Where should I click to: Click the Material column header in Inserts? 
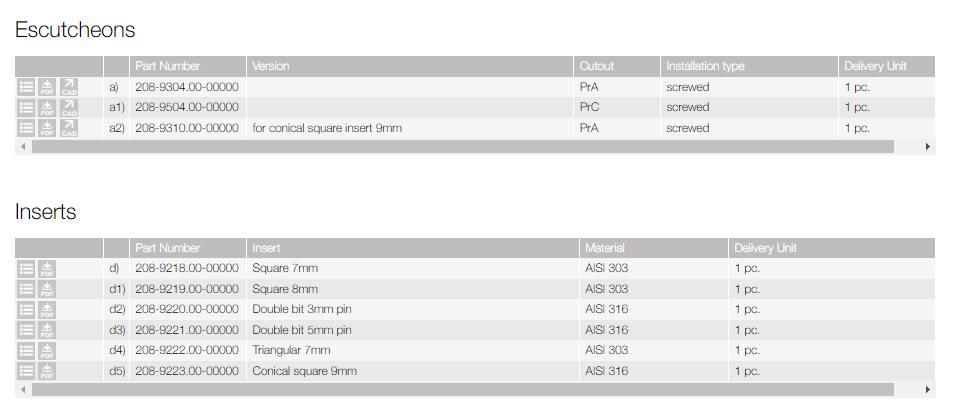coord(605,248)
